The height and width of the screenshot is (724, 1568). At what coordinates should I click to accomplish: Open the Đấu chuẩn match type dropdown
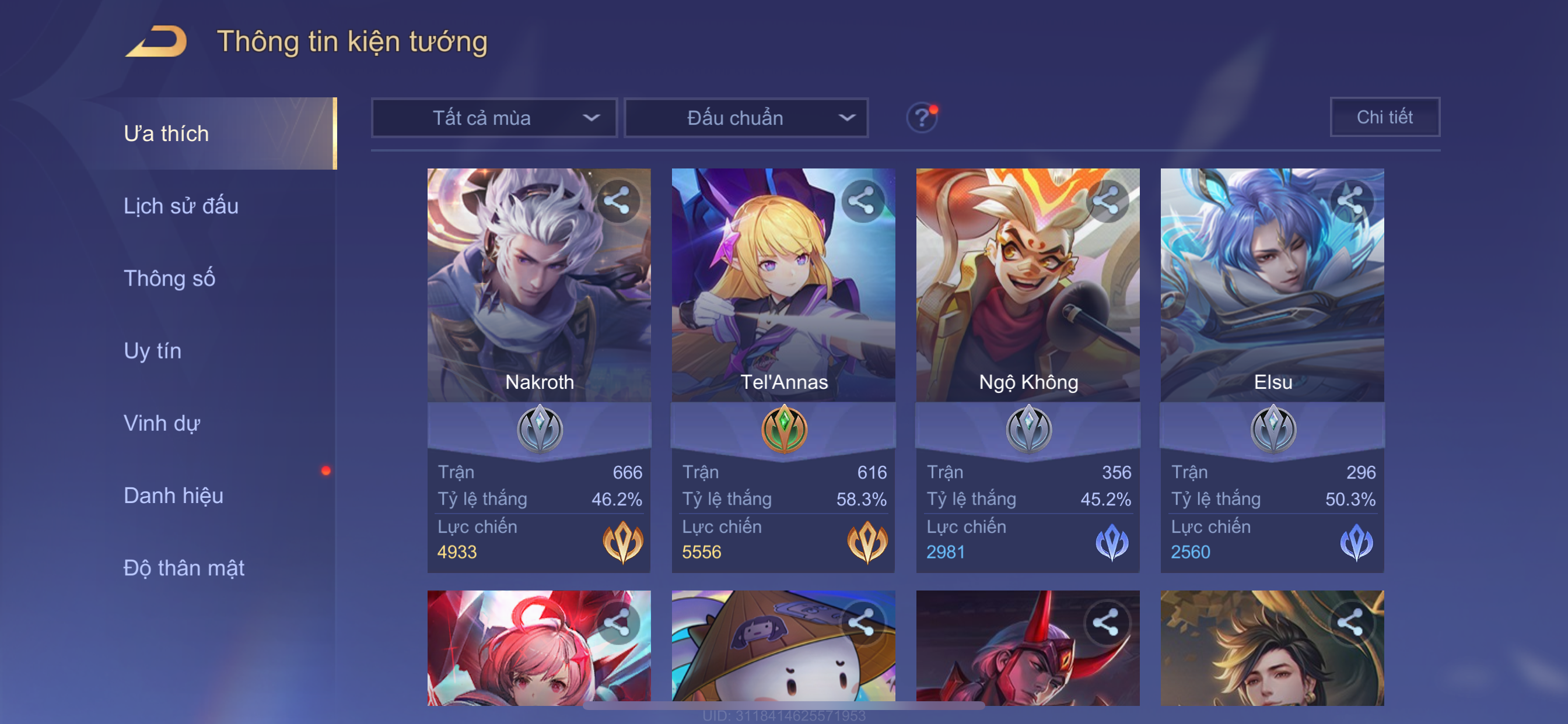[x=746, y=117]
